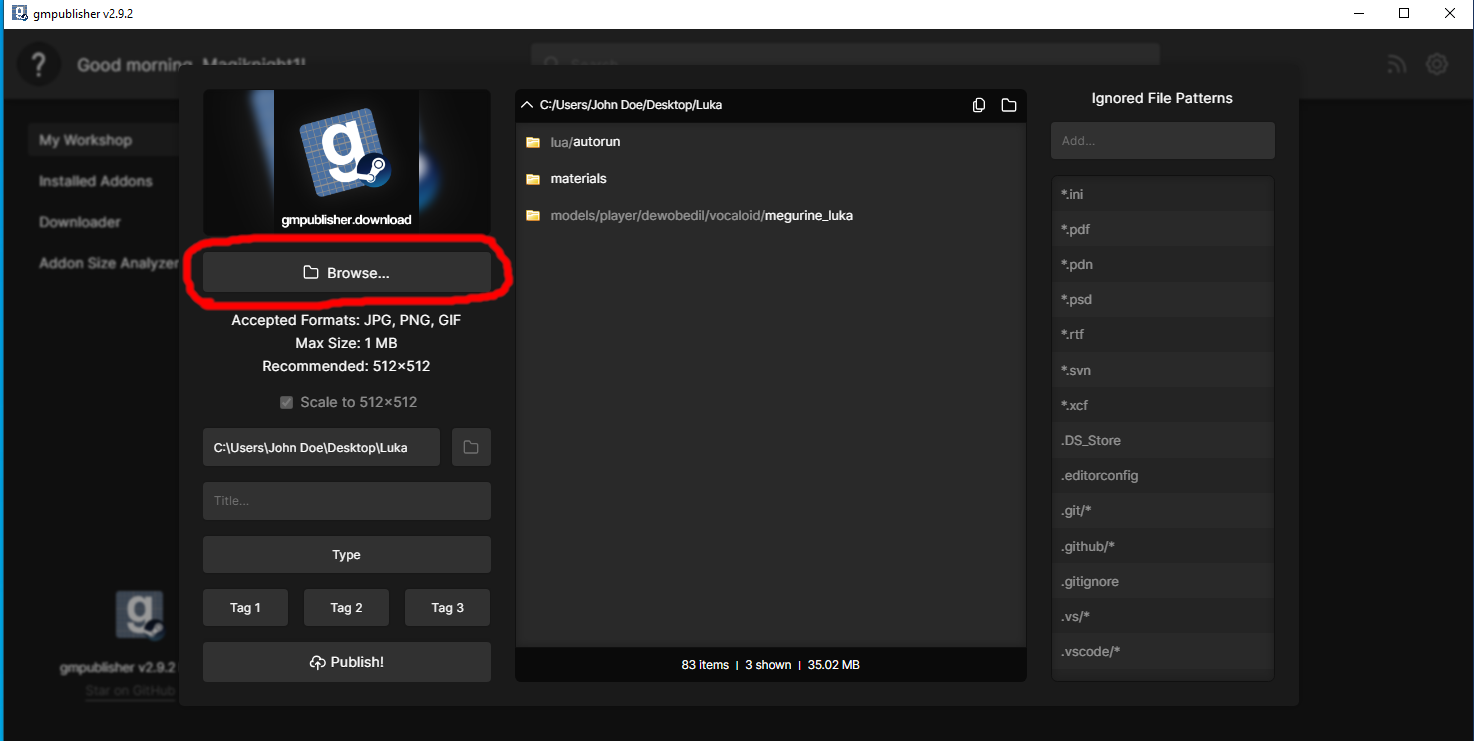The width and height of the screenshot is (1474, 741).
Task: Click the gmpublisher app icon in the title bar
Action: [19, 13]
